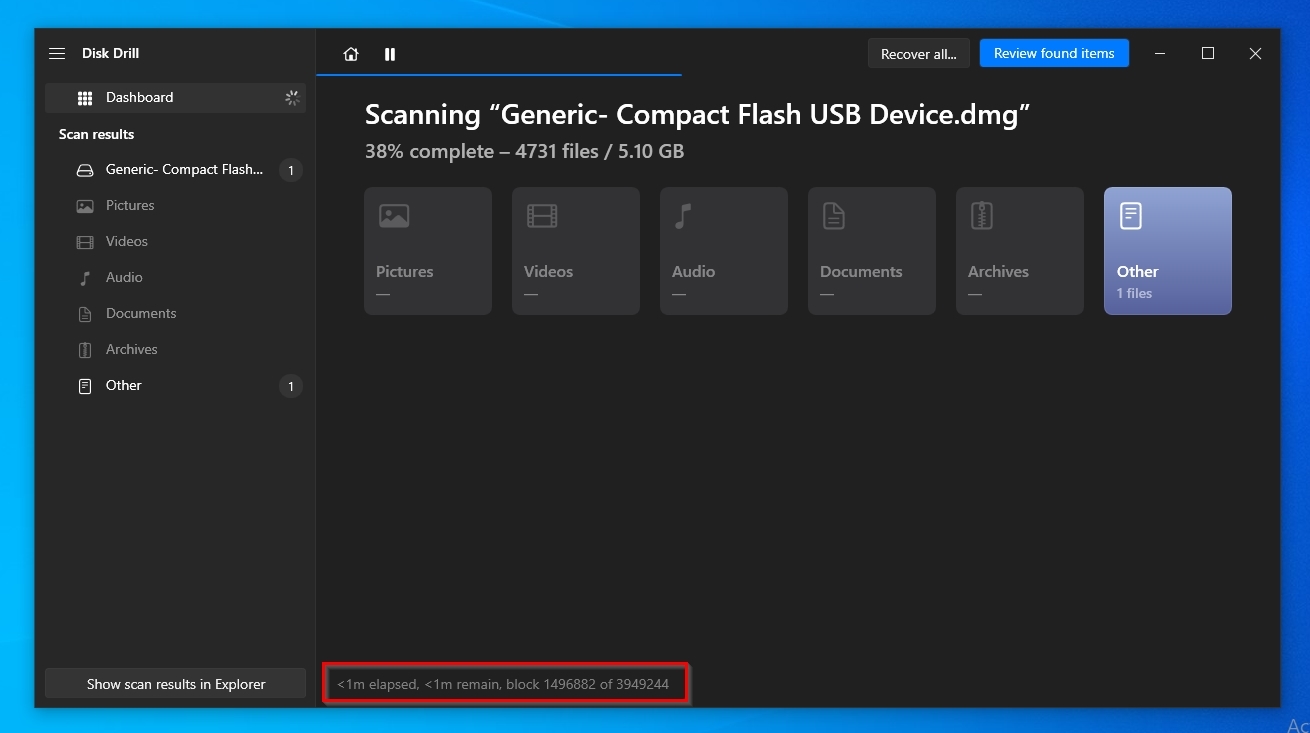Open the Documents category card
This screenshot has width=1310, height=733.
point(872,251)
